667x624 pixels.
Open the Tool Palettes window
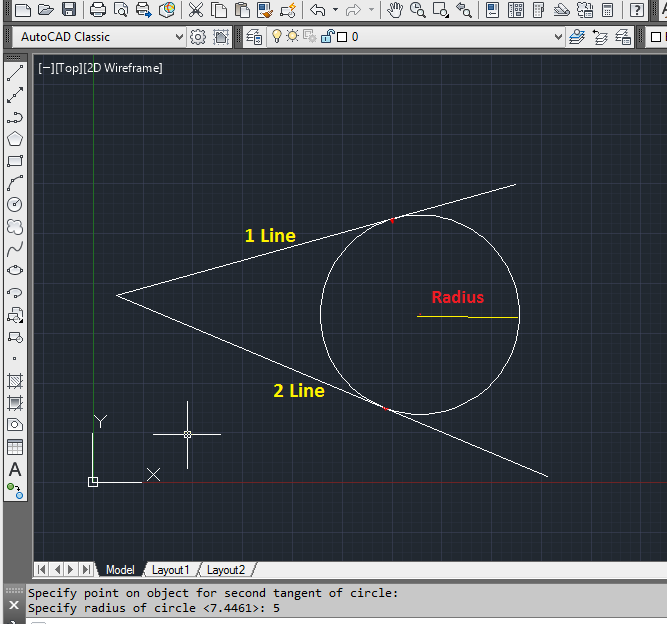point(539,9)
